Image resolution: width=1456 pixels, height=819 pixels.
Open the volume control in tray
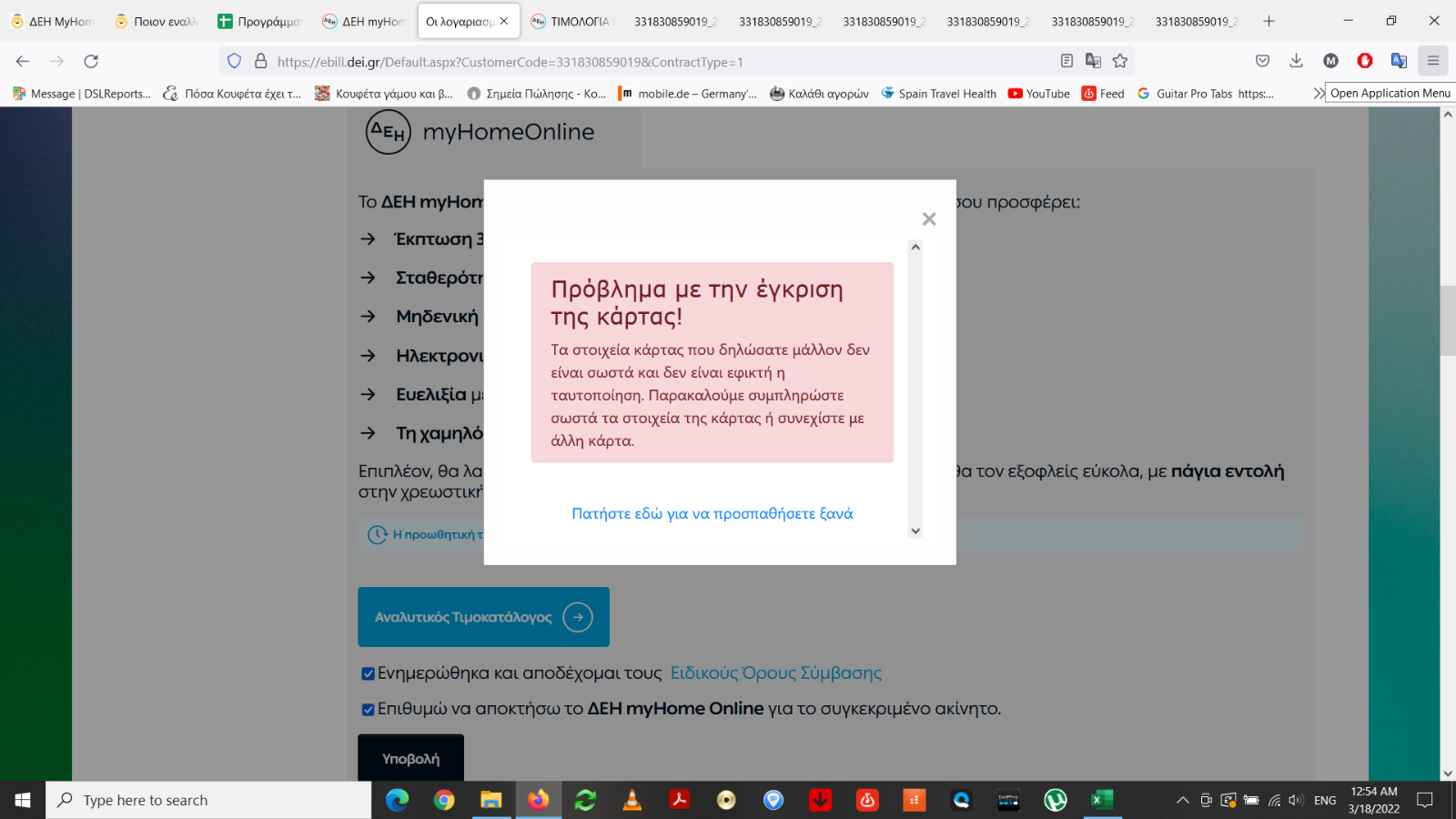click(x=1296, y=800)
